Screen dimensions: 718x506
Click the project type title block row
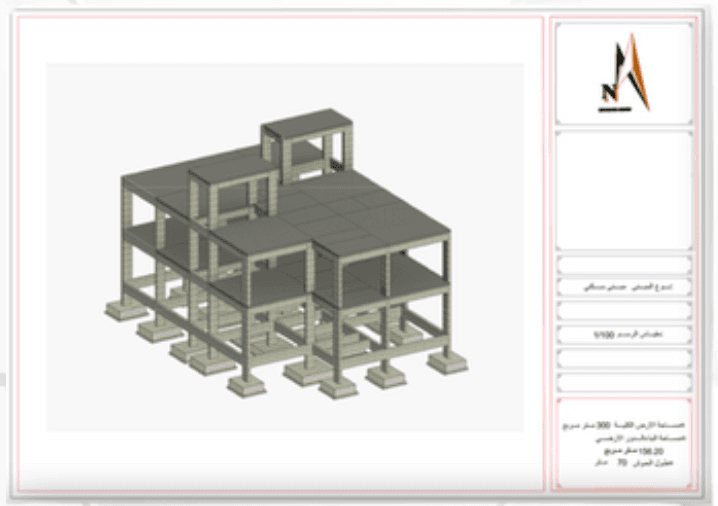[x=624, y=288]
